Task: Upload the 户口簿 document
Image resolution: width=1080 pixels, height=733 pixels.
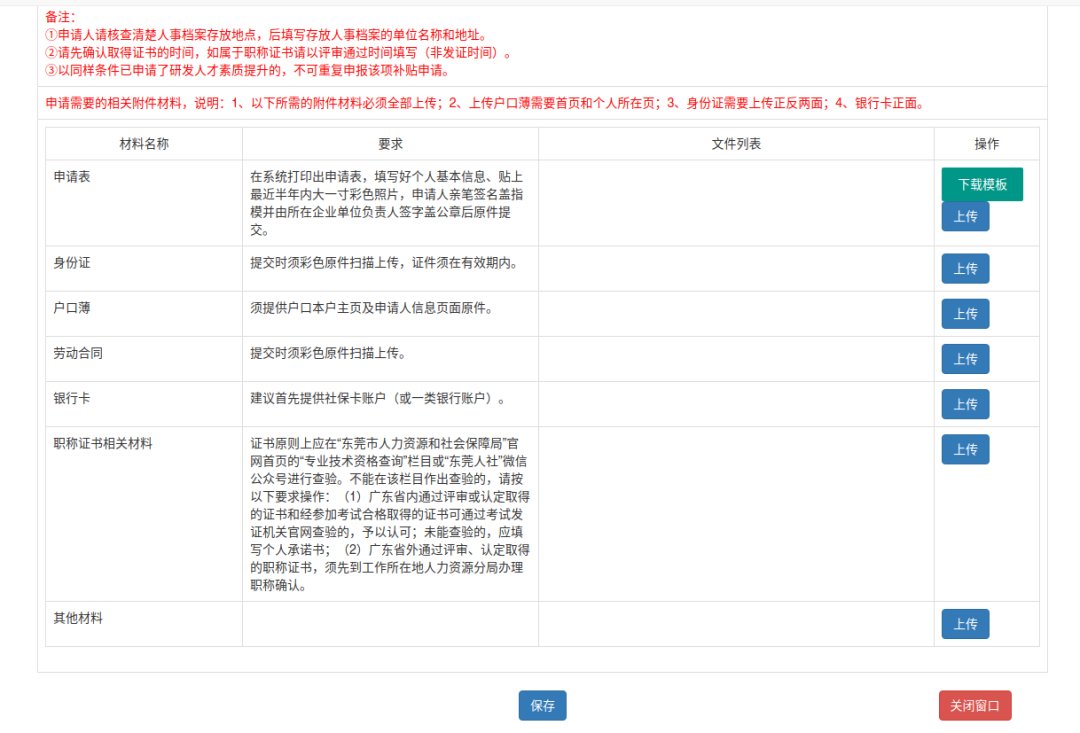Action: click(x=965, y=314)
